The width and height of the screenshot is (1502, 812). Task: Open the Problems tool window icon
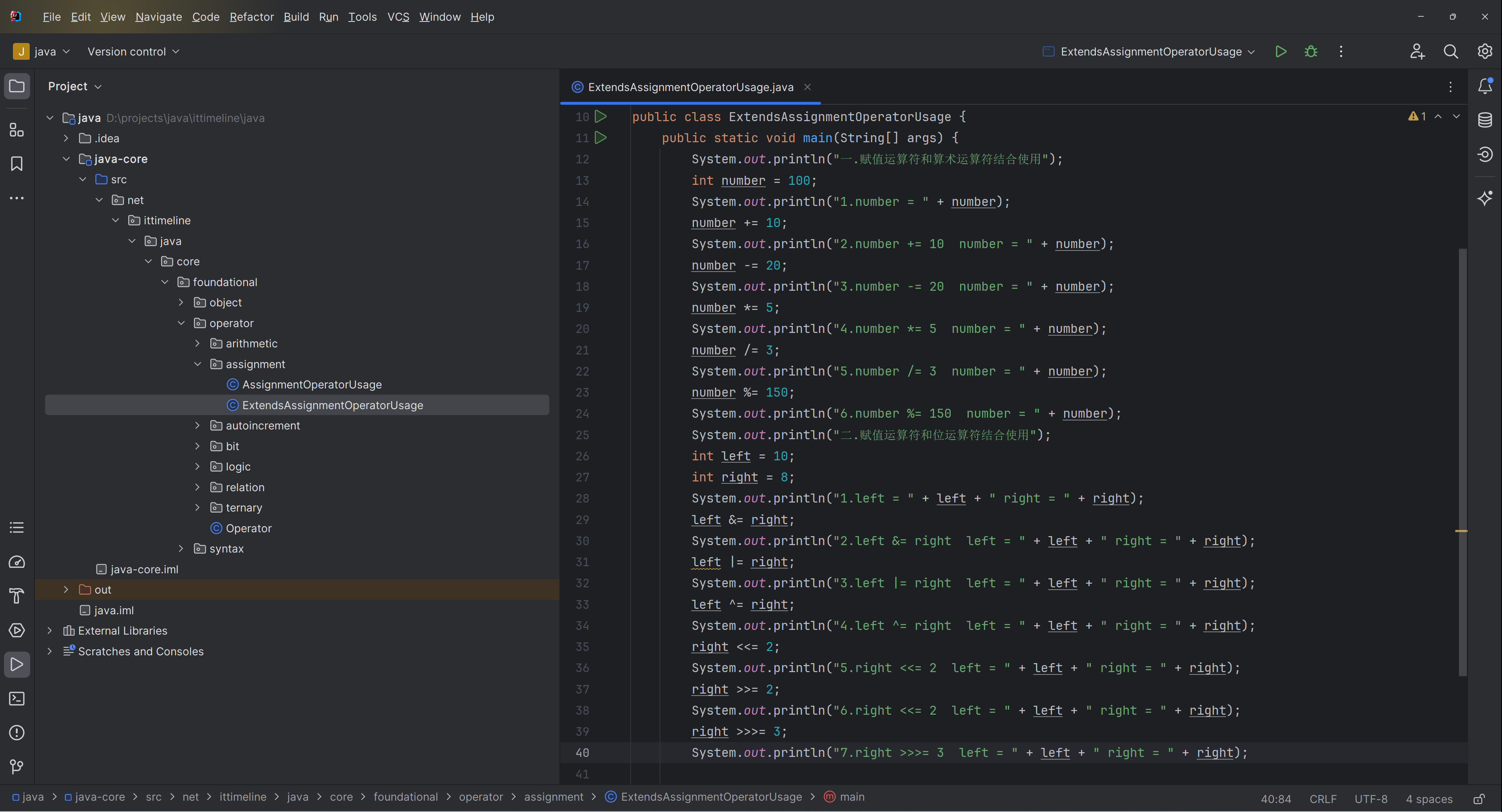(x=17, y=733)
